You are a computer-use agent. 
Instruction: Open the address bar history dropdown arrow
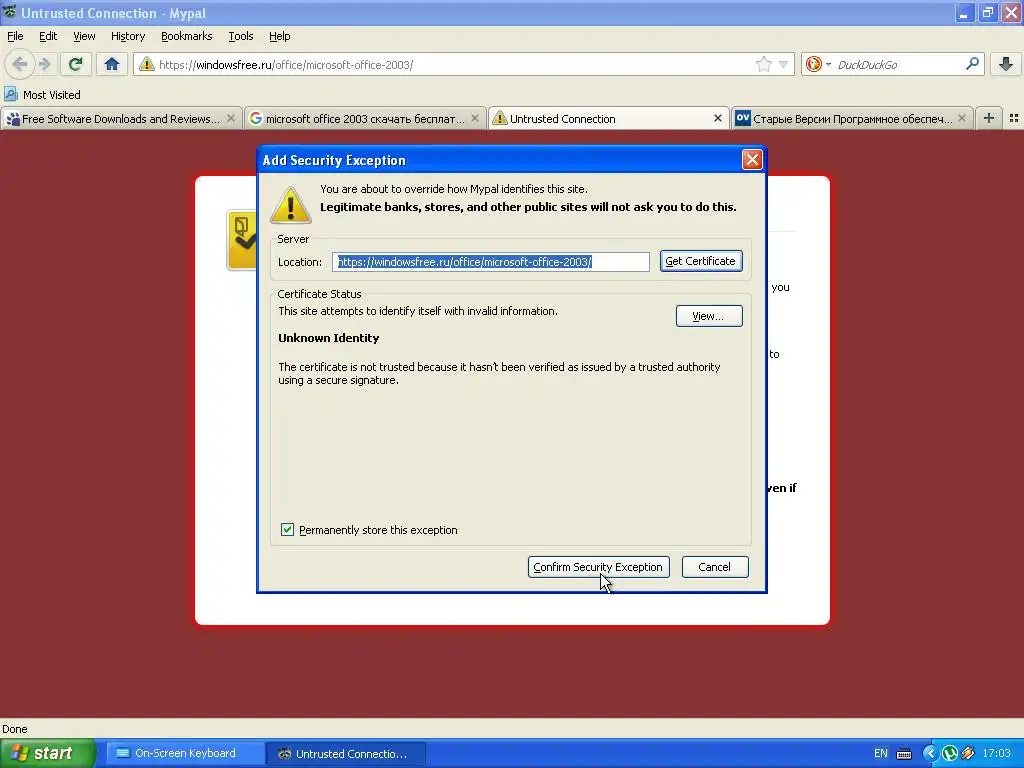(x=783, y=64)
